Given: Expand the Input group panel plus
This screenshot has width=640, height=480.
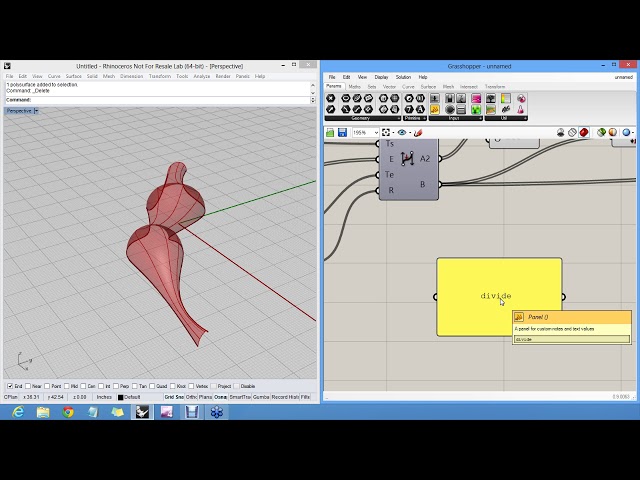Looking at the screenshot, I should click(480, 118).
